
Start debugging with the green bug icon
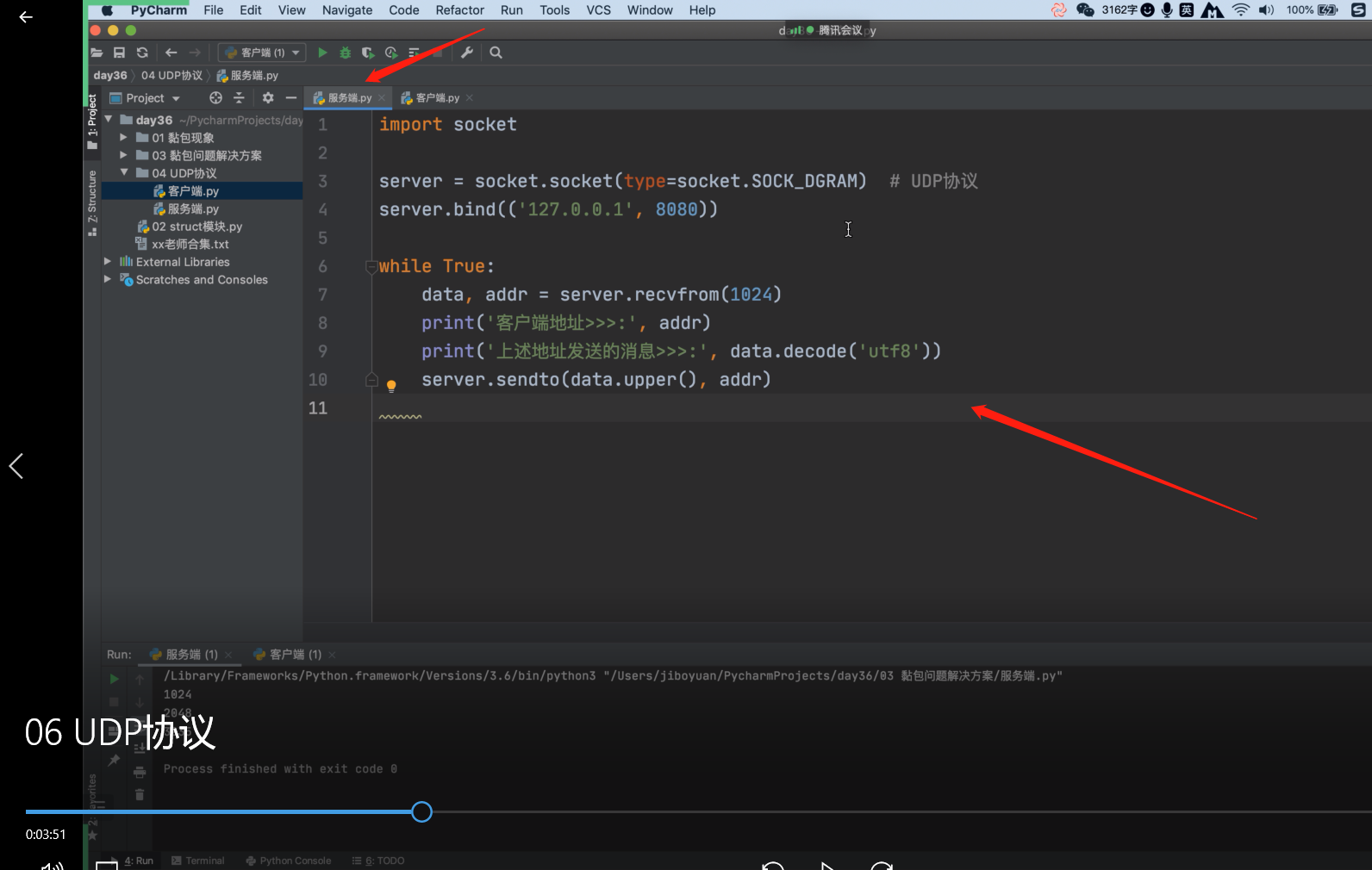[345, 53]
